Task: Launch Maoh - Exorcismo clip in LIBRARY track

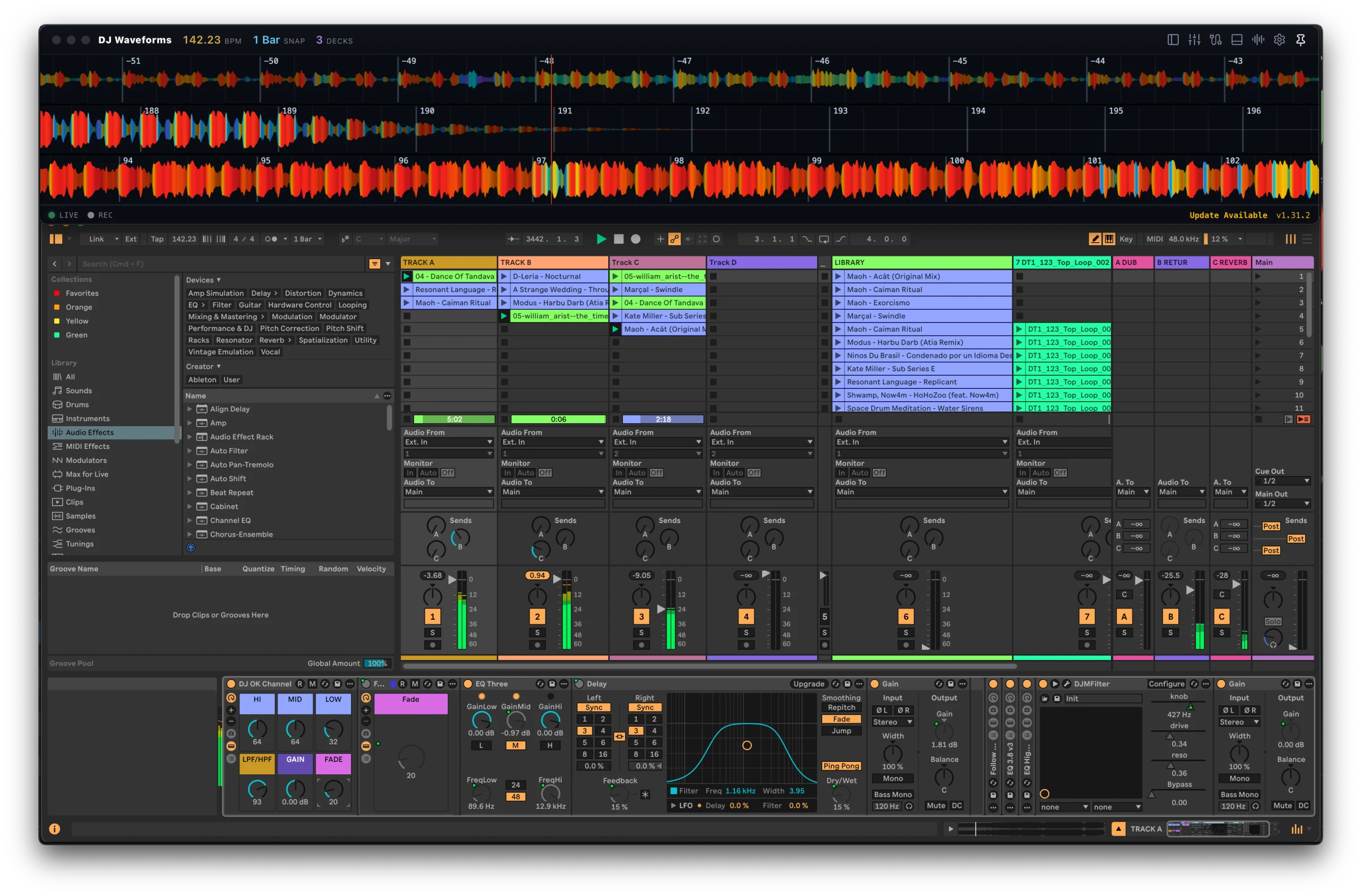Action: click(x=838, y=303)
